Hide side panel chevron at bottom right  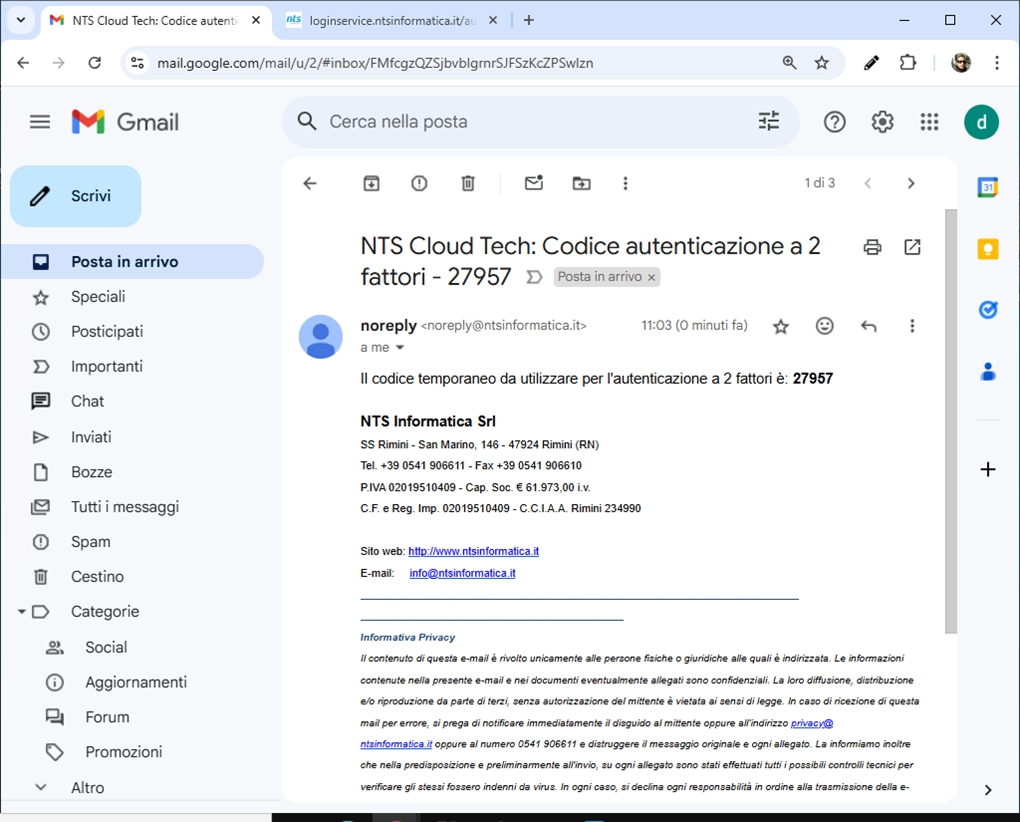pyautogui.click(x=988, y=790)
